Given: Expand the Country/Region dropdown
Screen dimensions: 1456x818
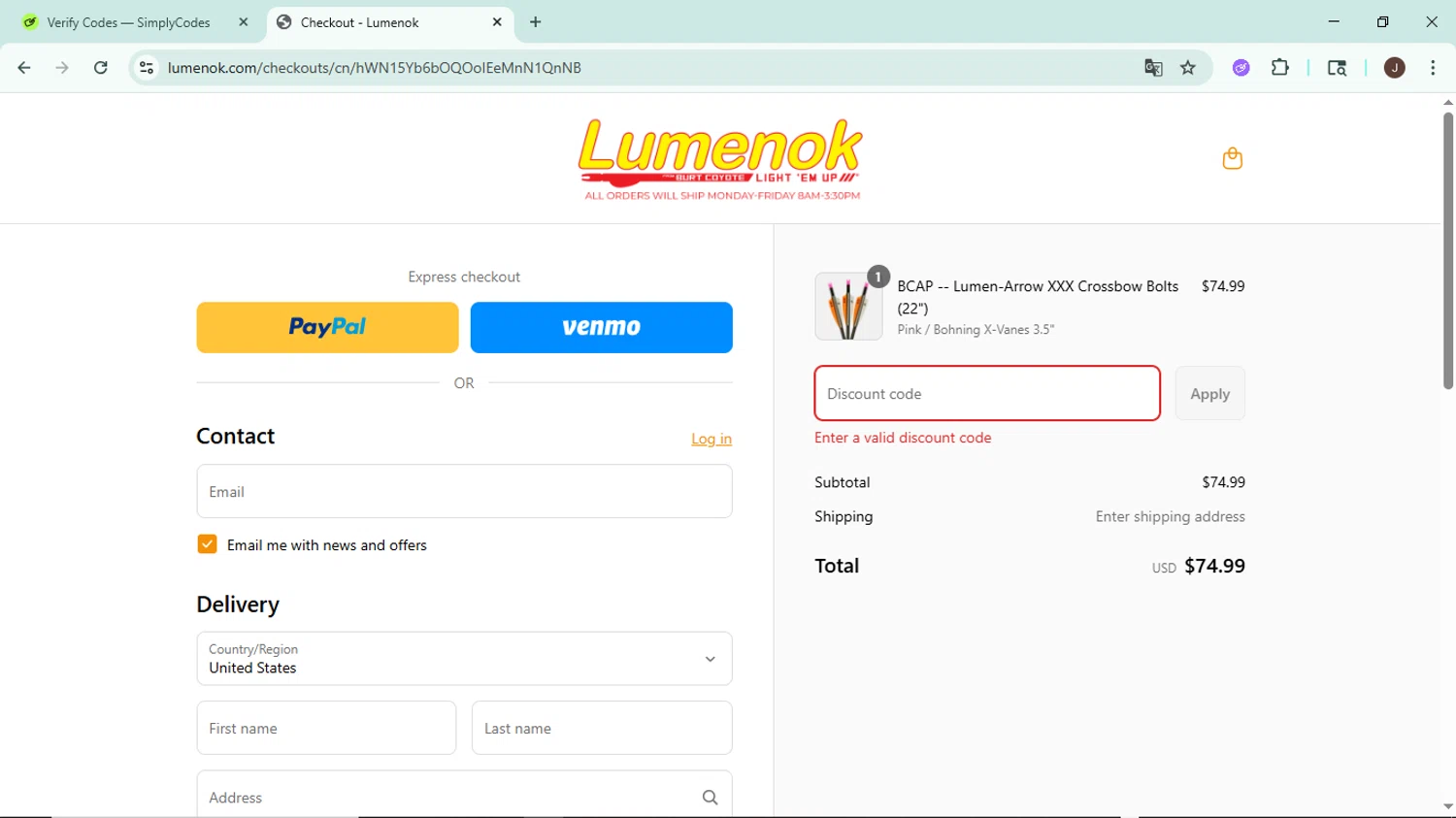Looking at the screenshot, I should [464, 659].
